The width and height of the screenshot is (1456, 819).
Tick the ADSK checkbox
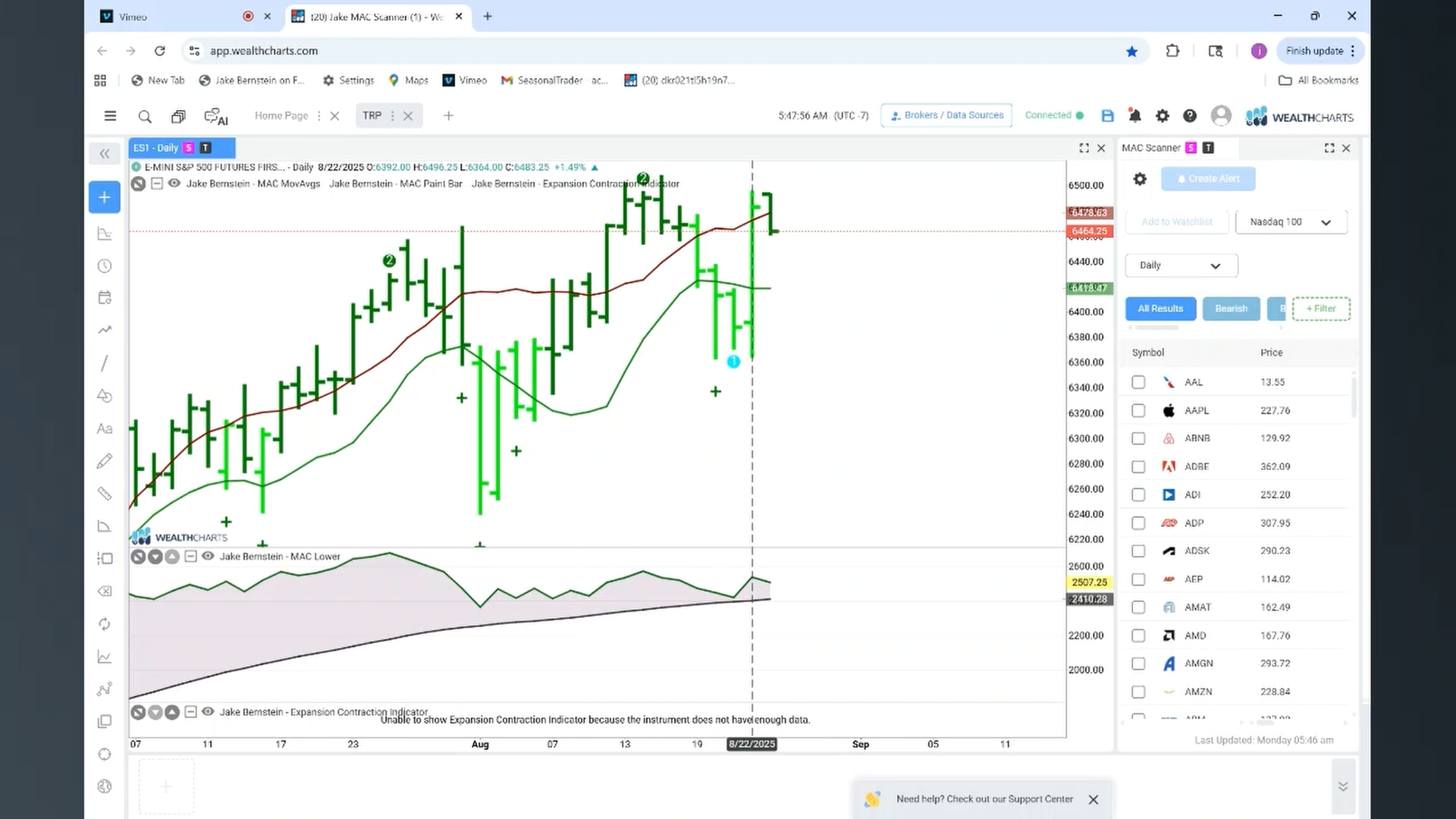pos(1138,551)
